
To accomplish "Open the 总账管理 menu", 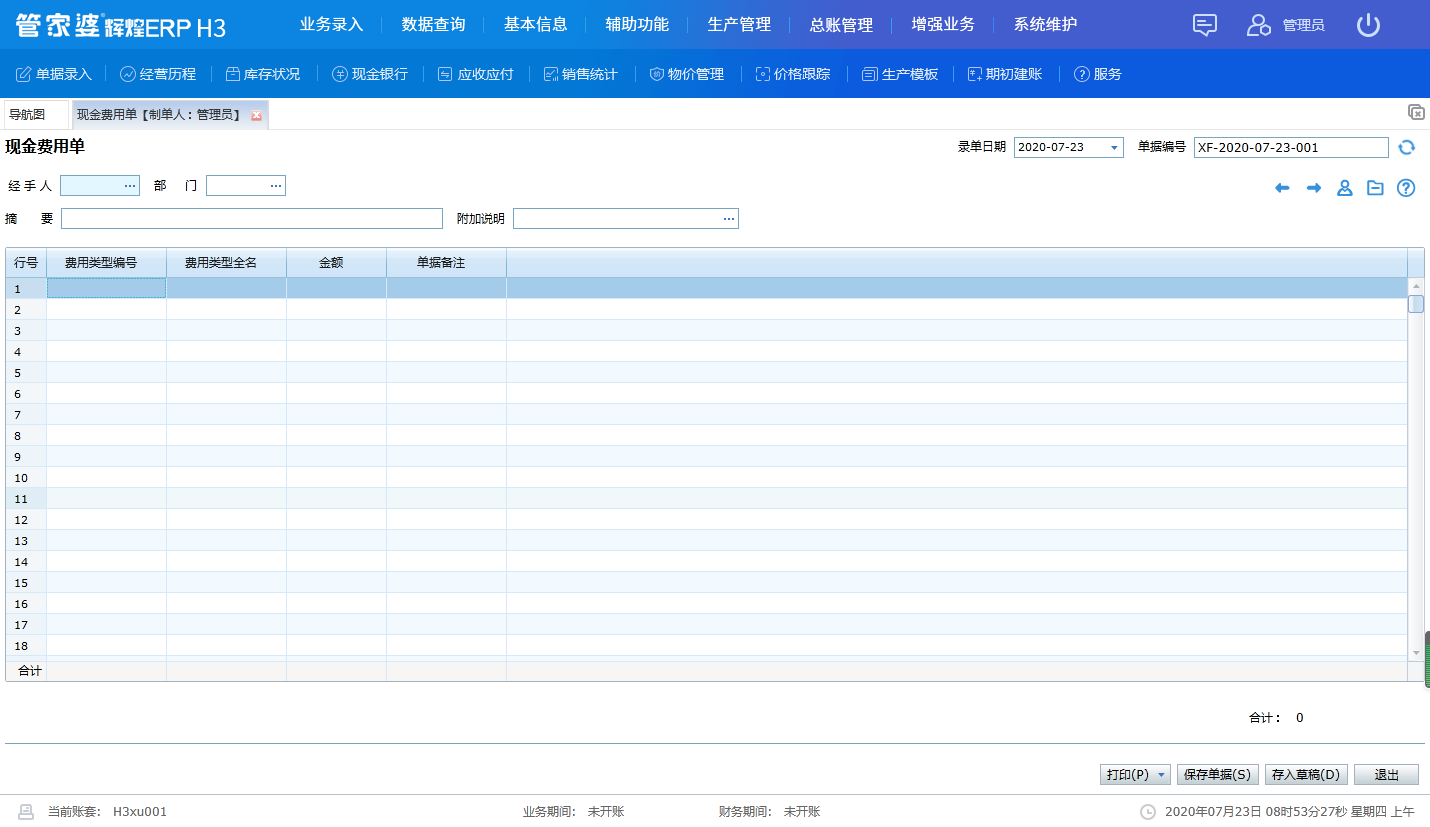I will 842,25.
